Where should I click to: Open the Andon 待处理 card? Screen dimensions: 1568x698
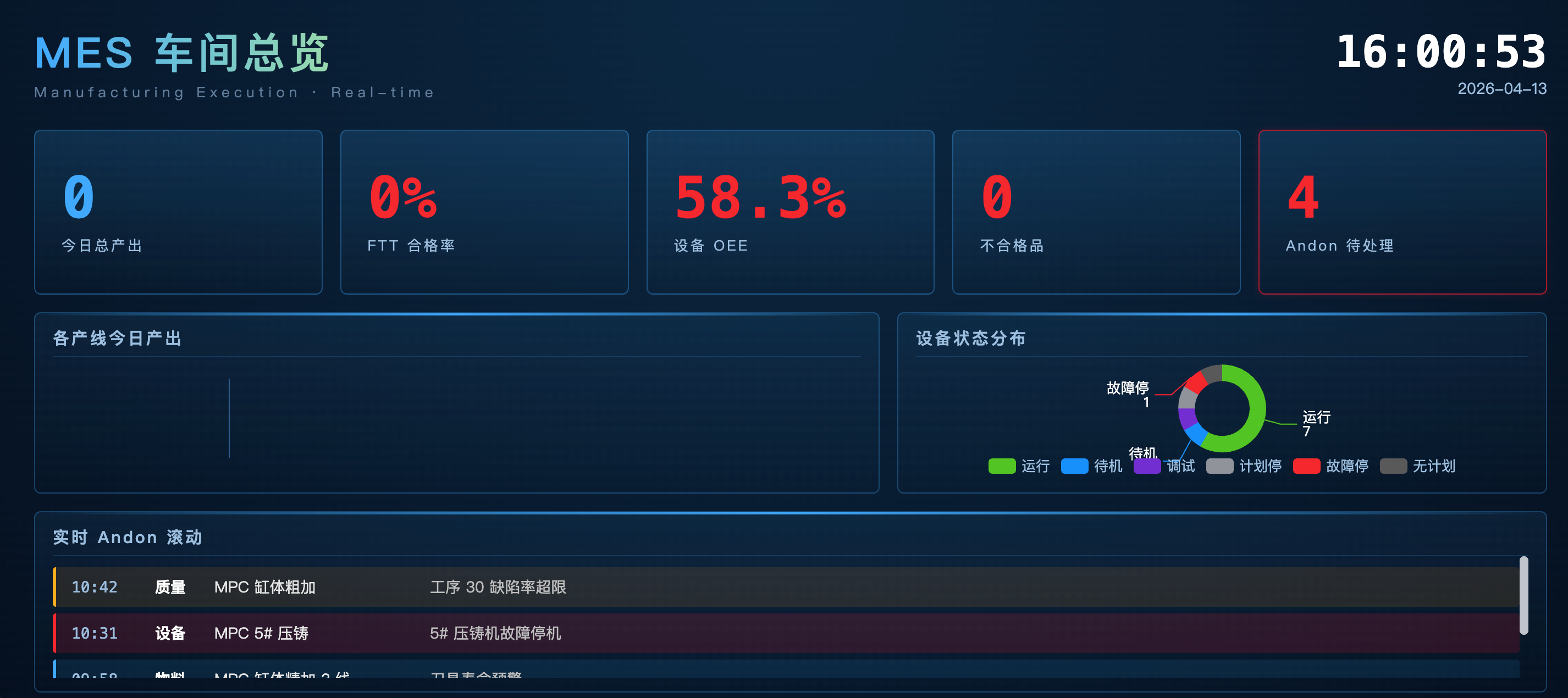coord(1403,212)
